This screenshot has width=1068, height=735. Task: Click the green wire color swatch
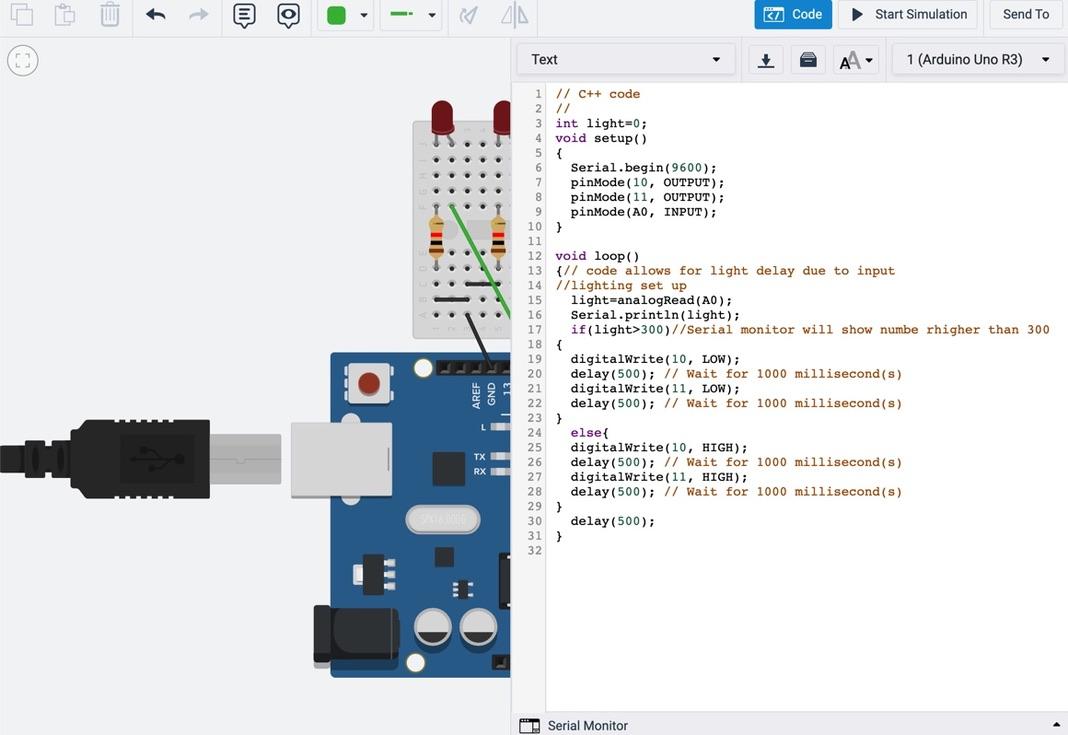[x=336, y=15]
